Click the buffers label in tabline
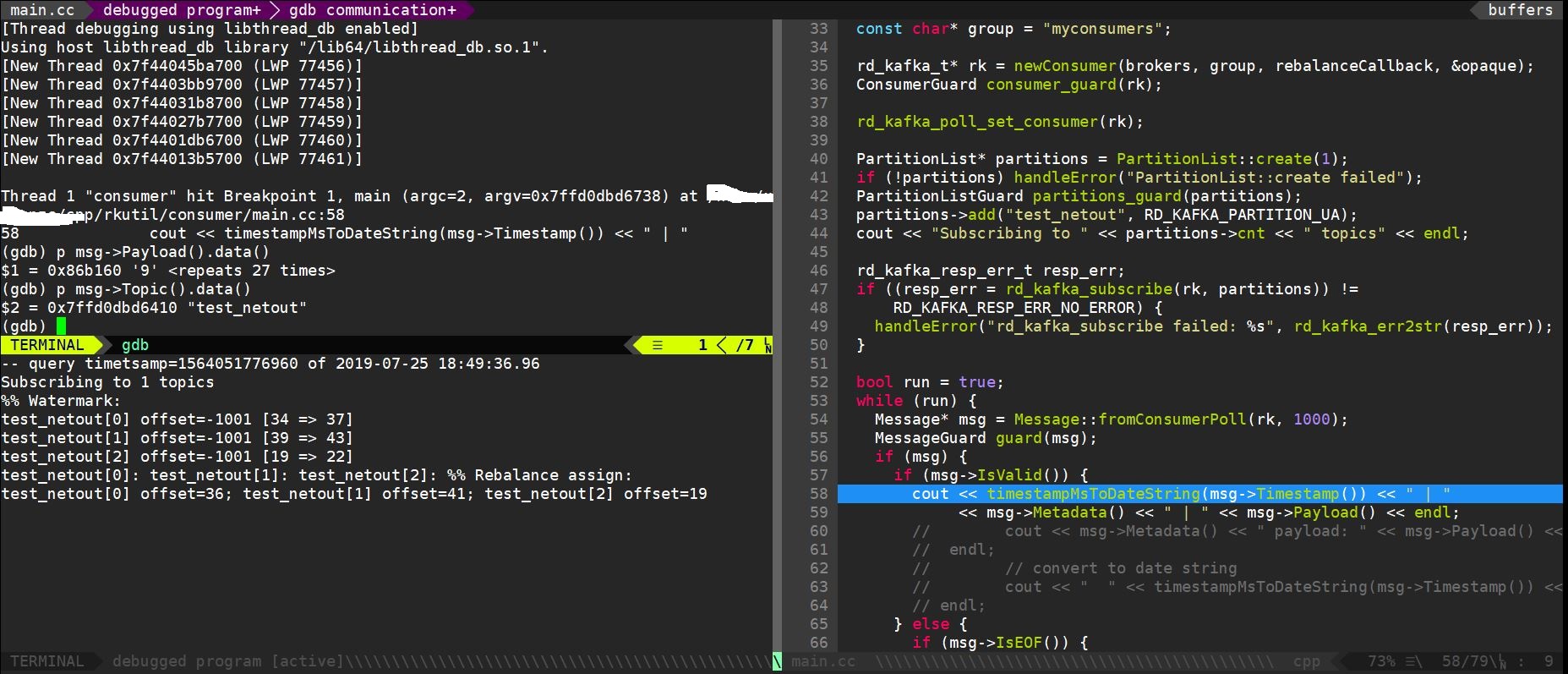This screenshot has height=674, width=1568. [1520, 10]
